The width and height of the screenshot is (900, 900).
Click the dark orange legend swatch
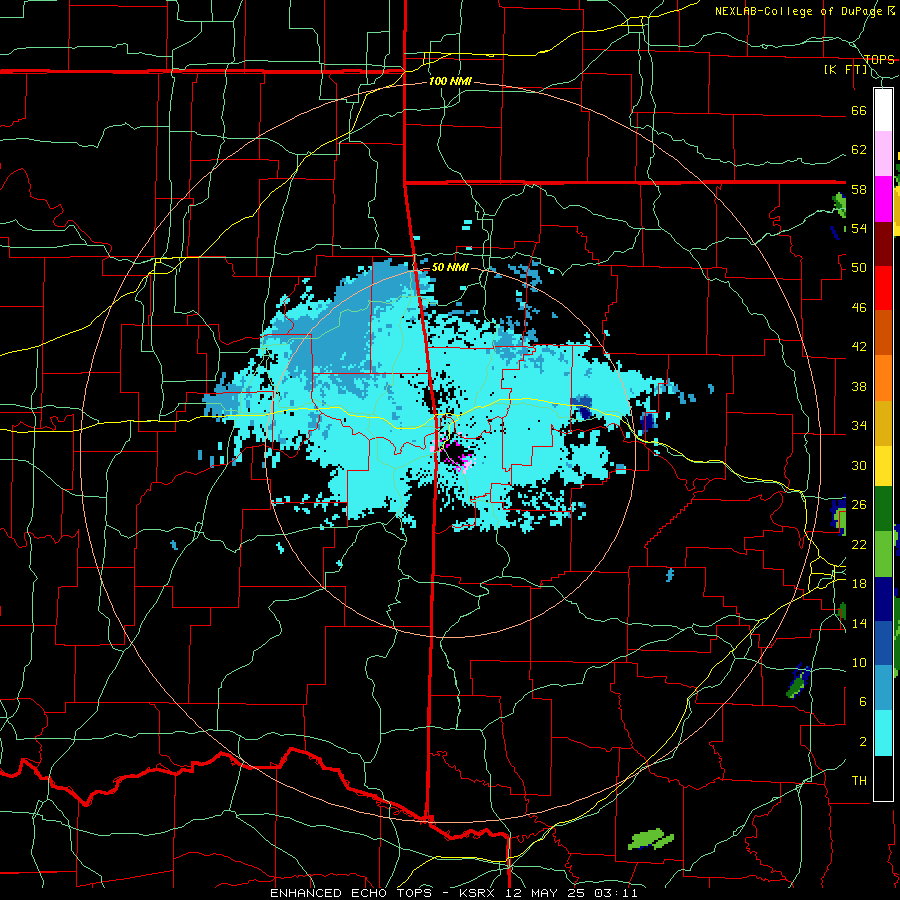(883, 332)
